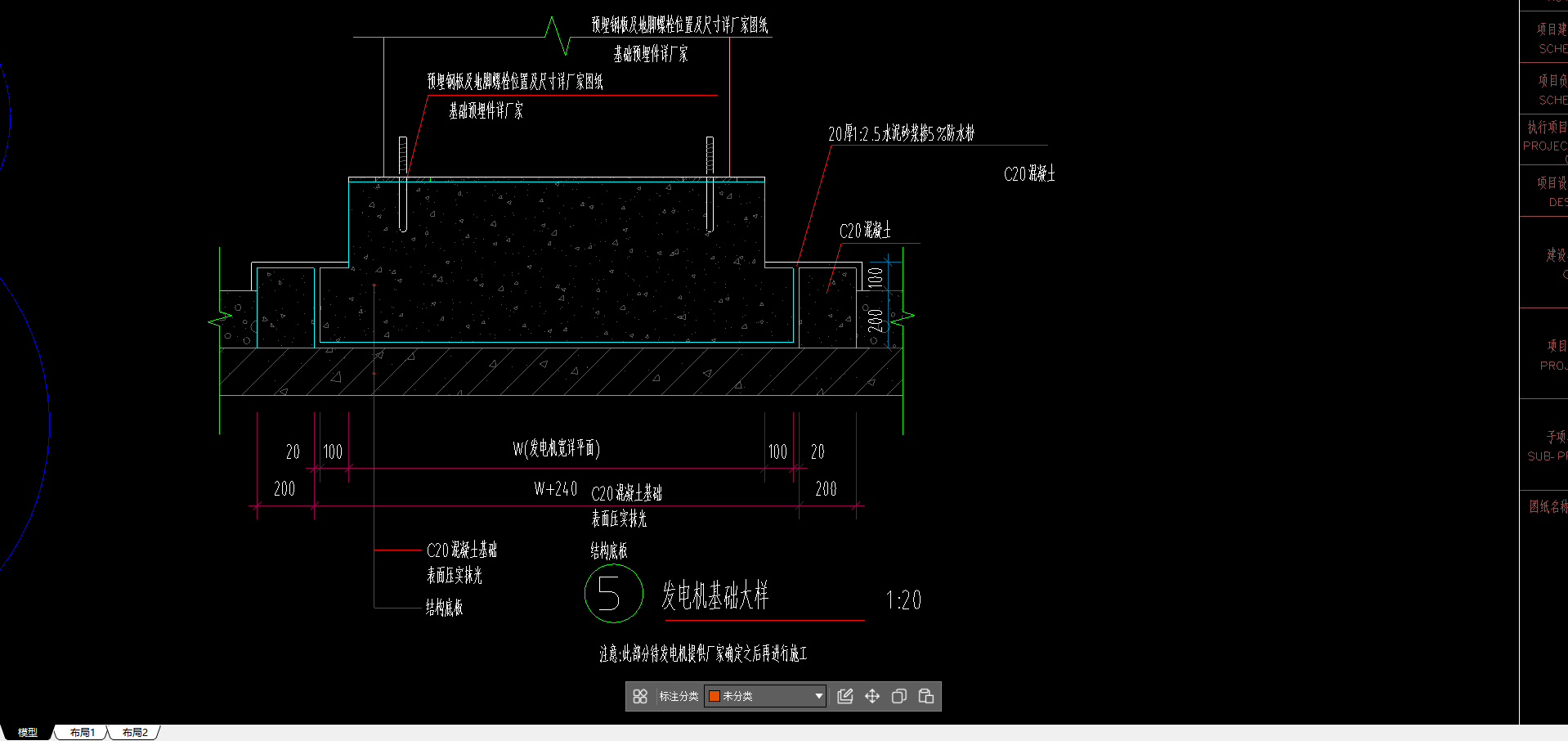Select the W+240 dimension text
The image size is (1568, 741).
(556, 488)
